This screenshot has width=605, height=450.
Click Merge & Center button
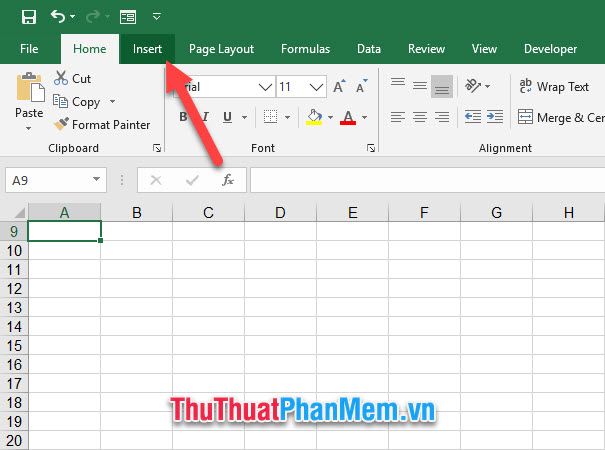coord(561,117)
